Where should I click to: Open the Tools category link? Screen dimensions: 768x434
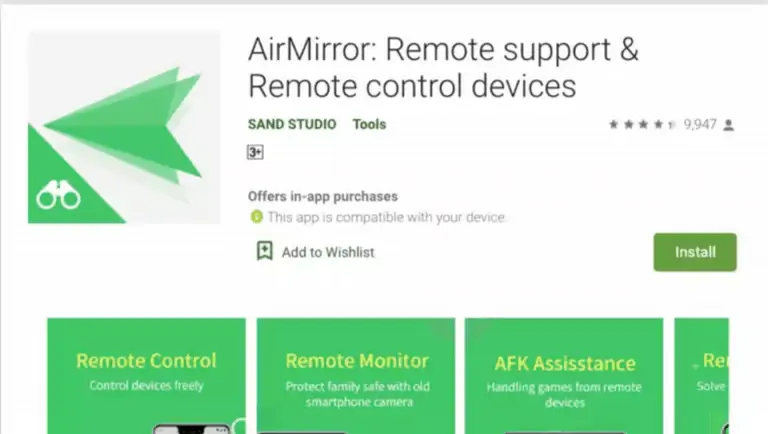pyautogui.click(x=369, y=124)
